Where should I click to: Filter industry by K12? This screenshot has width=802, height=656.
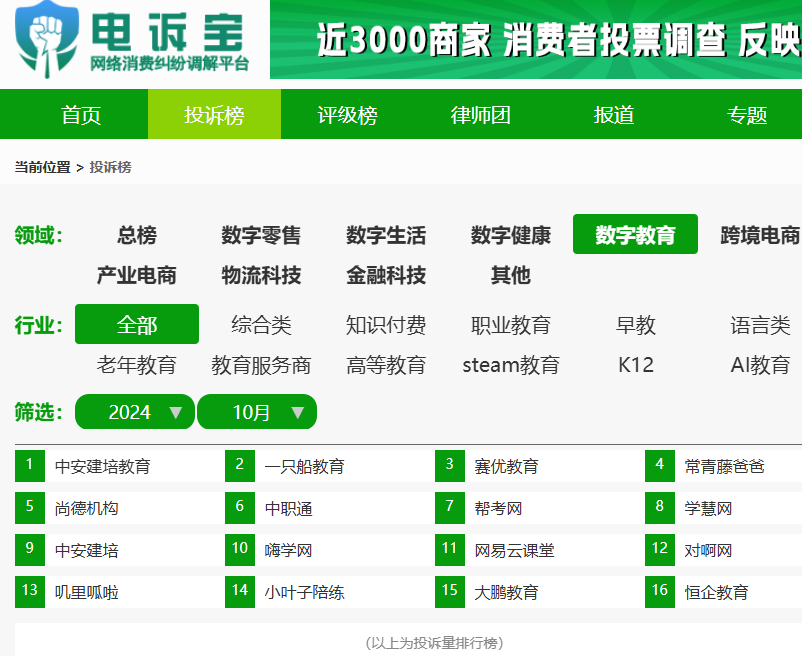[635, 365]
